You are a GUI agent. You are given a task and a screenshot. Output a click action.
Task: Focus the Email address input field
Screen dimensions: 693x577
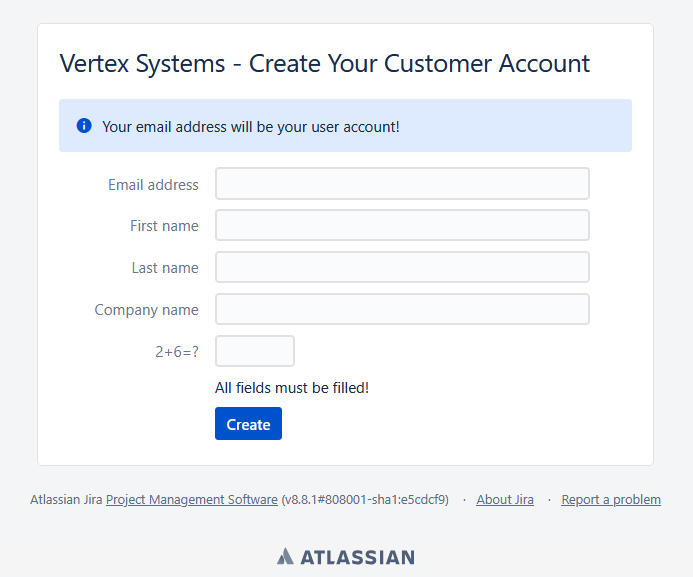click(x=402, y=184)
